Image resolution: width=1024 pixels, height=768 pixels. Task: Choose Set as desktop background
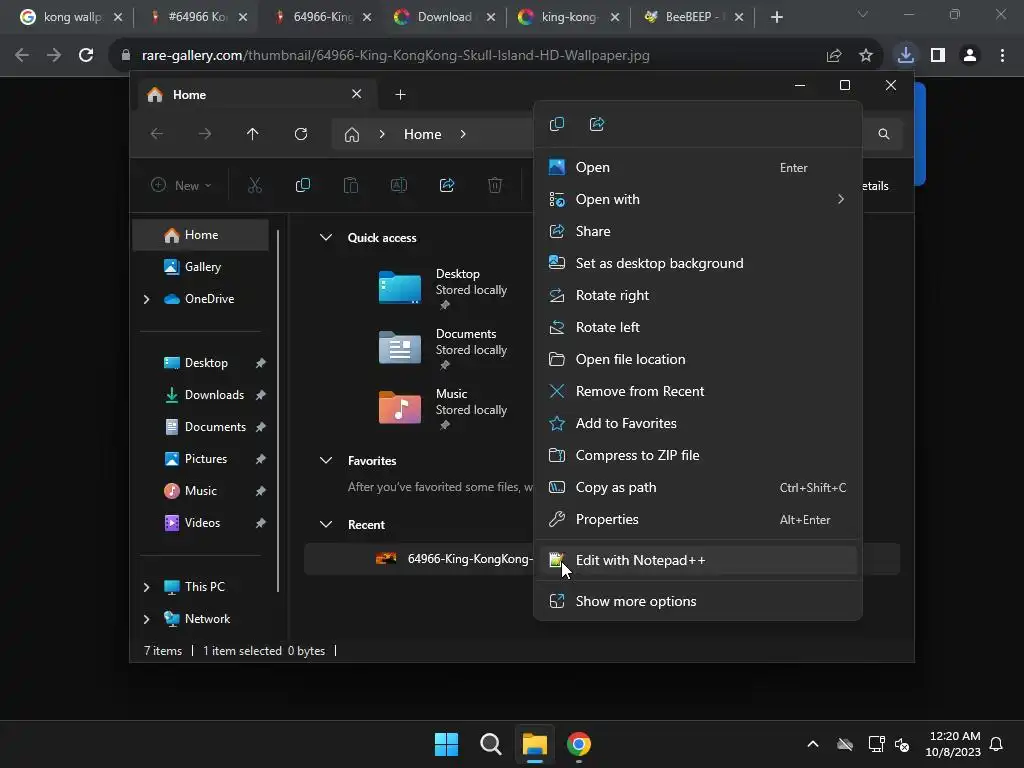pyautogui.click(x=697, y=263)
